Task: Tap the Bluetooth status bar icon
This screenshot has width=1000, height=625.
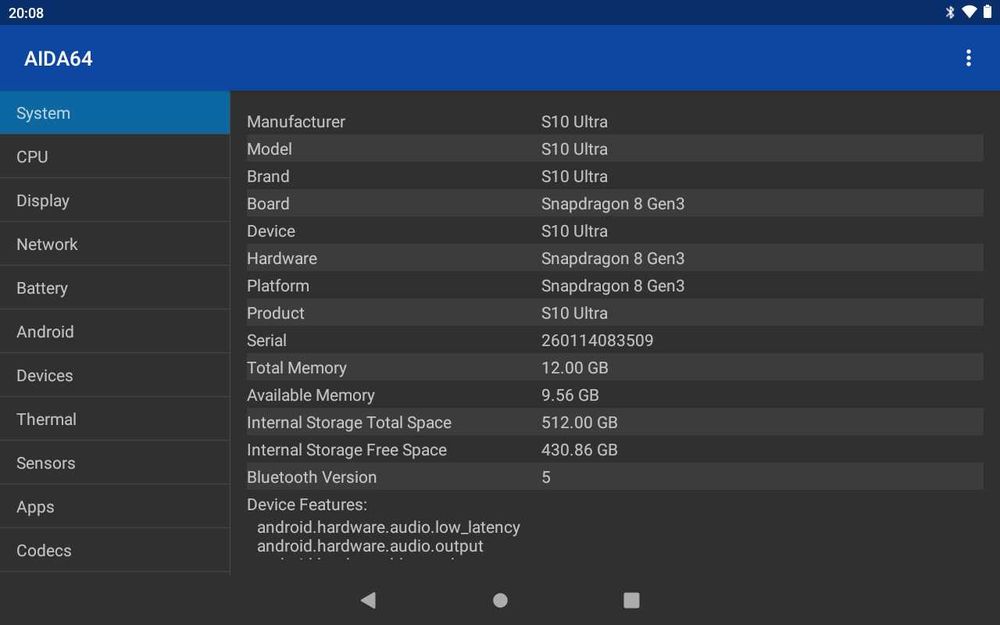Action: click(950, 12)
